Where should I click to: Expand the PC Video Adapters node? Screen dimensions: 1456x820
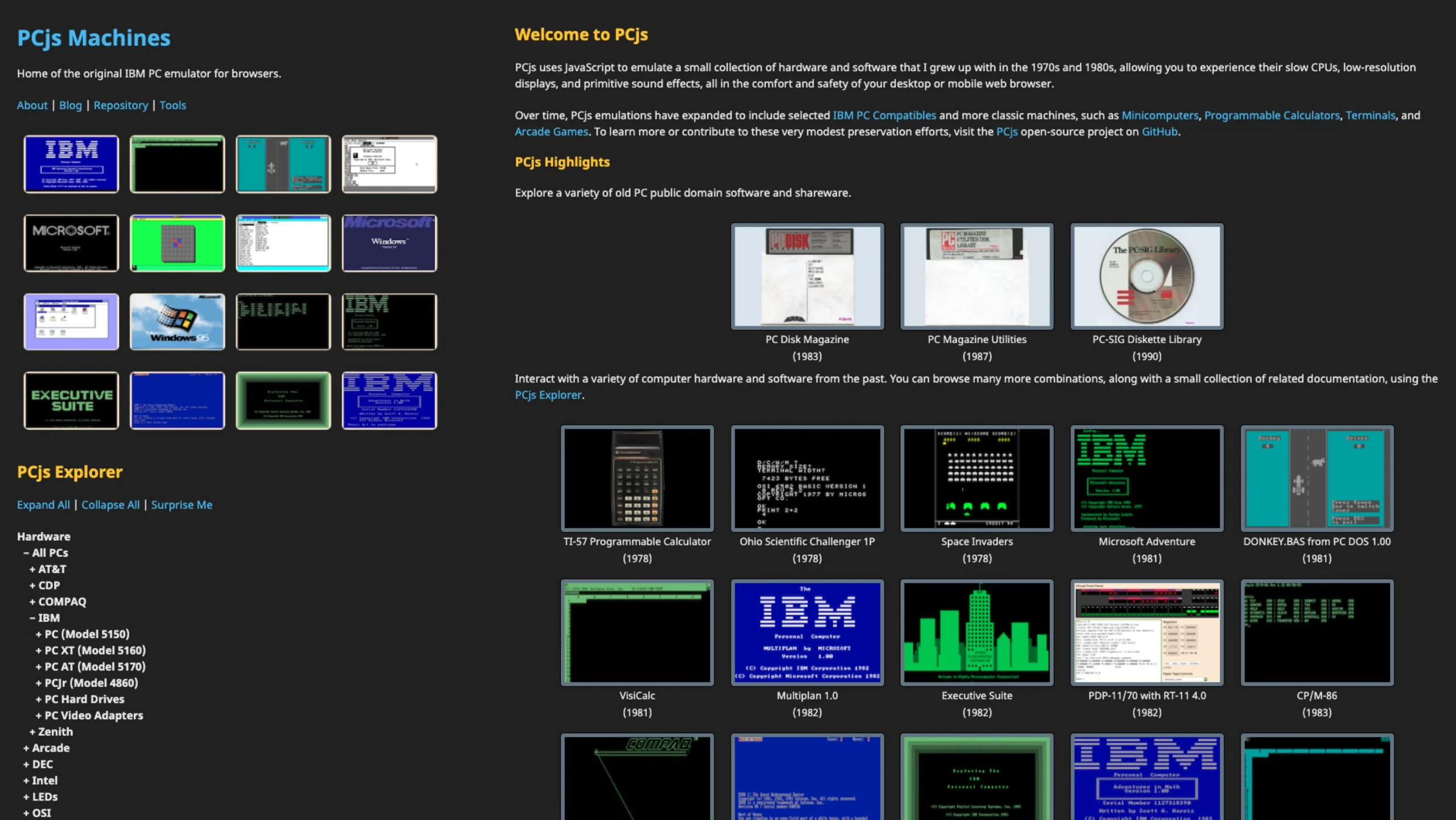point(89,715)
